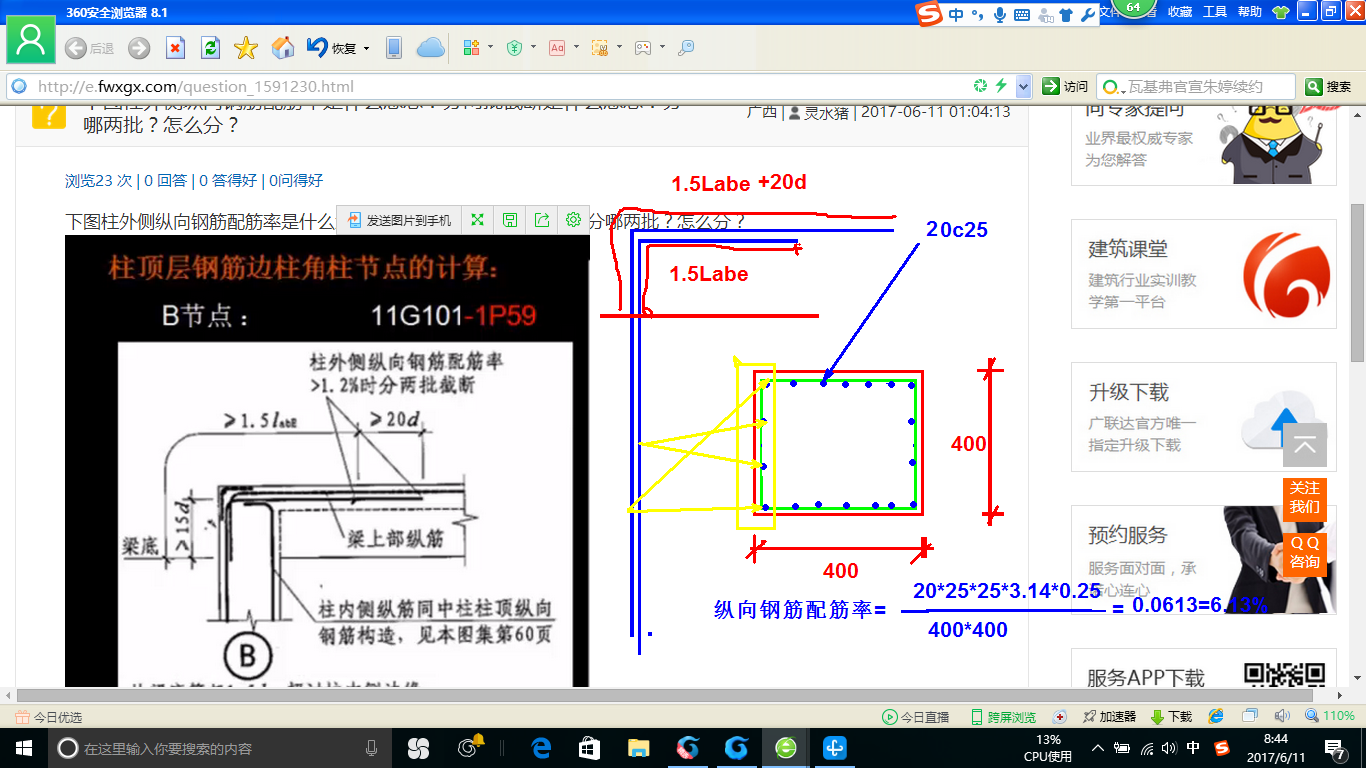Viewport: 1366px width, 768px height.
Task: Expand the yen shield dropdown arrow
Action: pos(533,48)
